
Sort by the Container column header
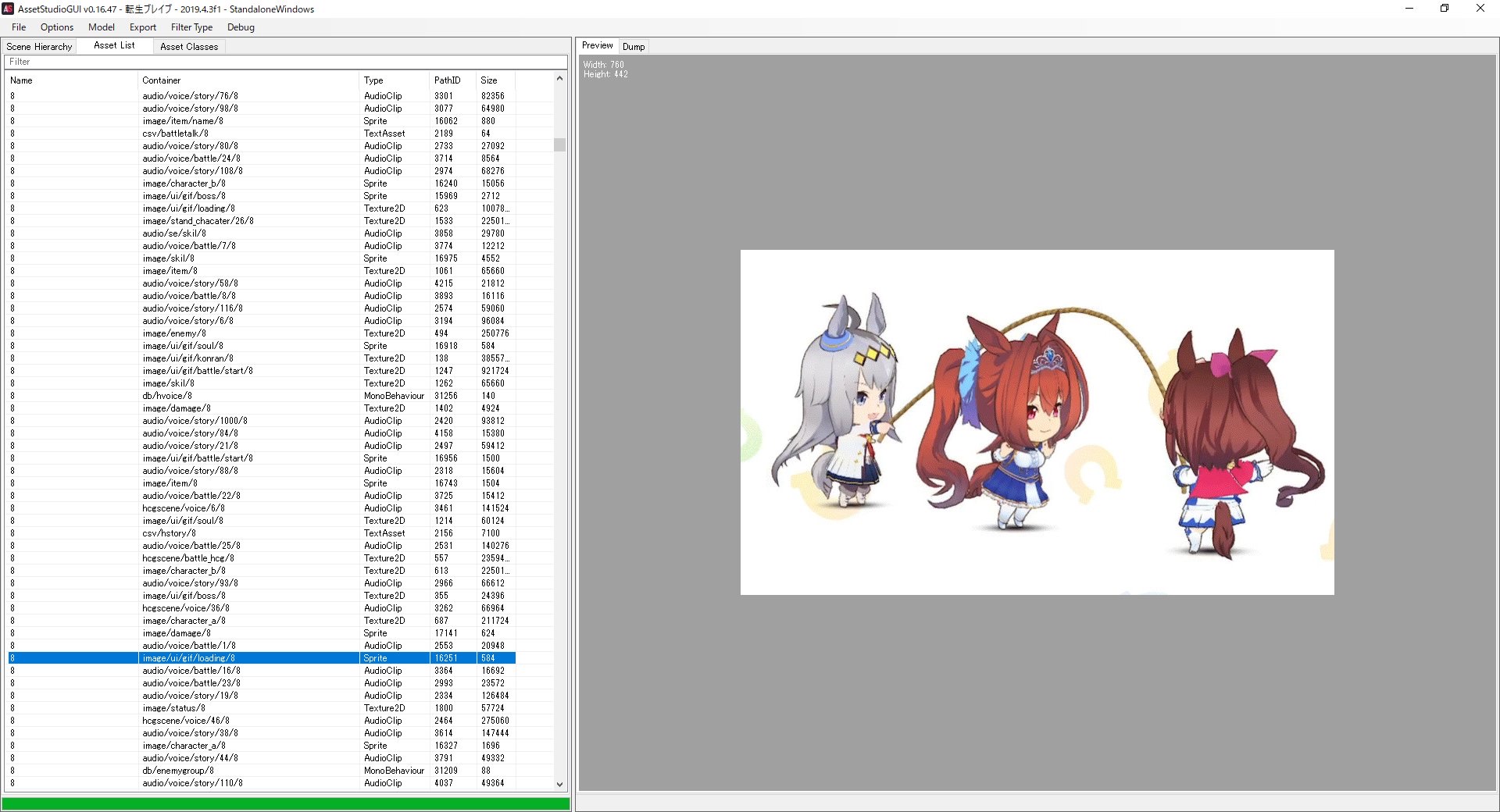248,80
